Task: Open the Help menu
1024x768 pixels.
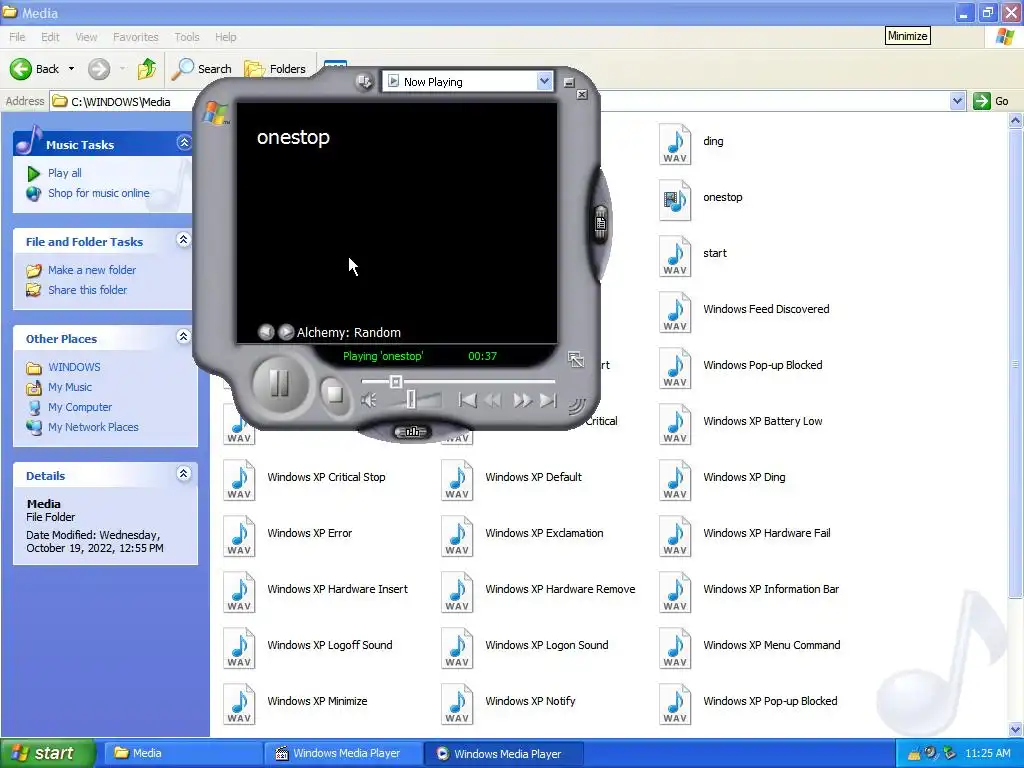Action: [x=225, y=37]
